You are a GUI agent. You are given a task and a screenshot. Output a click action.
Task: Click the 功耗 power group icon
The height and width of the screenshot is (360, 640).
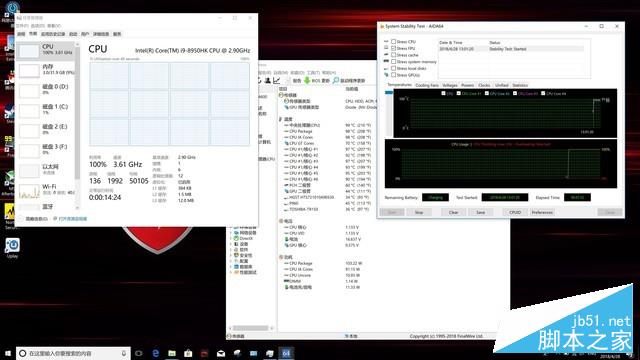pyautogui.click(x=281, y=257)
